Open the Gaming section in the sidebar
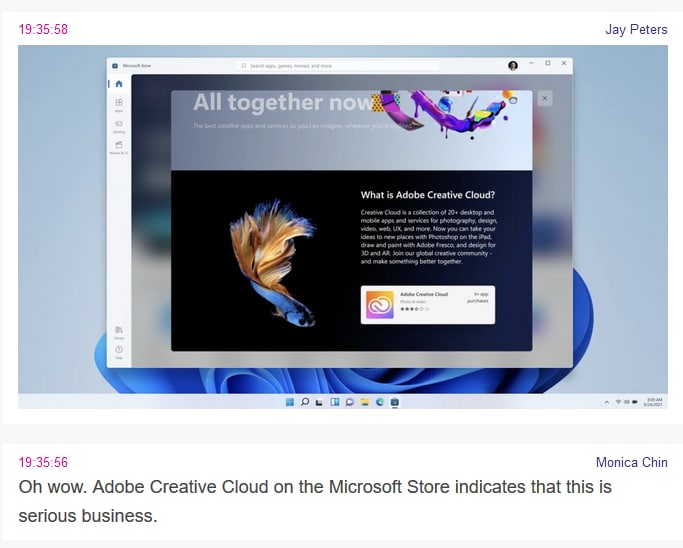 click(x=119, y=126)
